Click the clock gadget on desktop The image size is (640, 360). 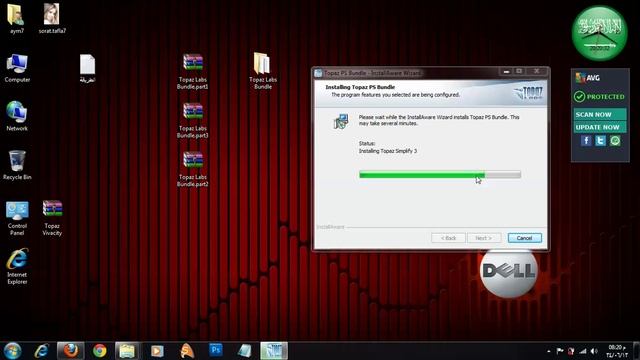point(599,33)
